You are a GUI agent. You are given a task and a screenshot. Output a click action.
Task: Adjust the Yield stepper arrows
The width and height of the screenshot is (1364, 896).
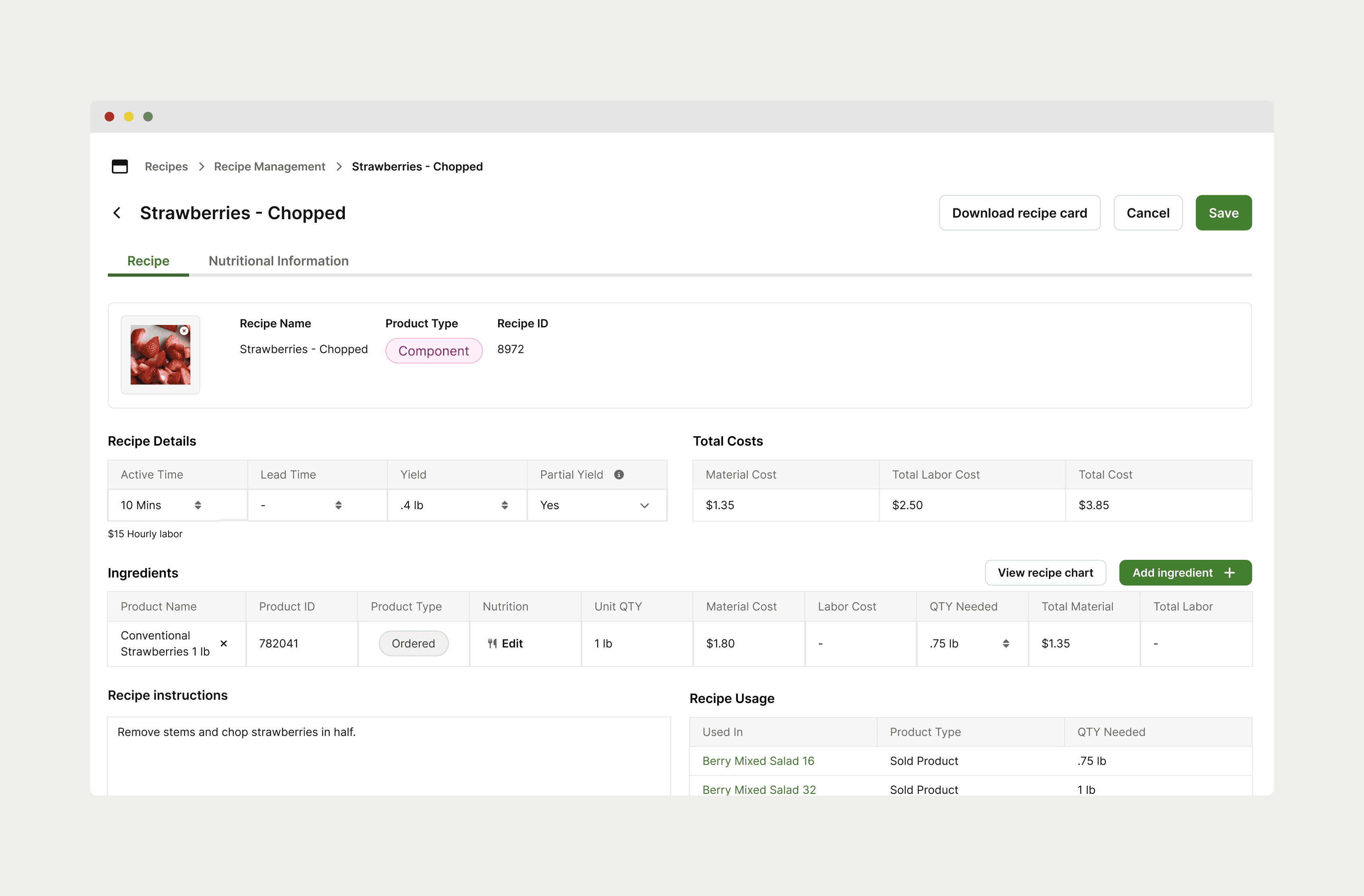pyautogui.click(x=504, y=505)
